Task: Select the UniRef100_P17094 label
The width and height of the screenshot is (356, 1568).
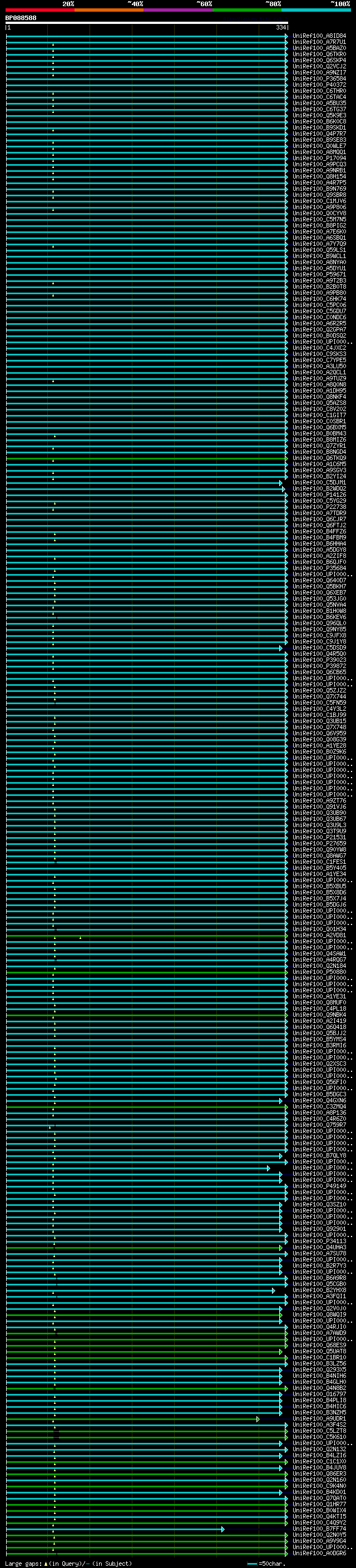Action: (319, 159)
